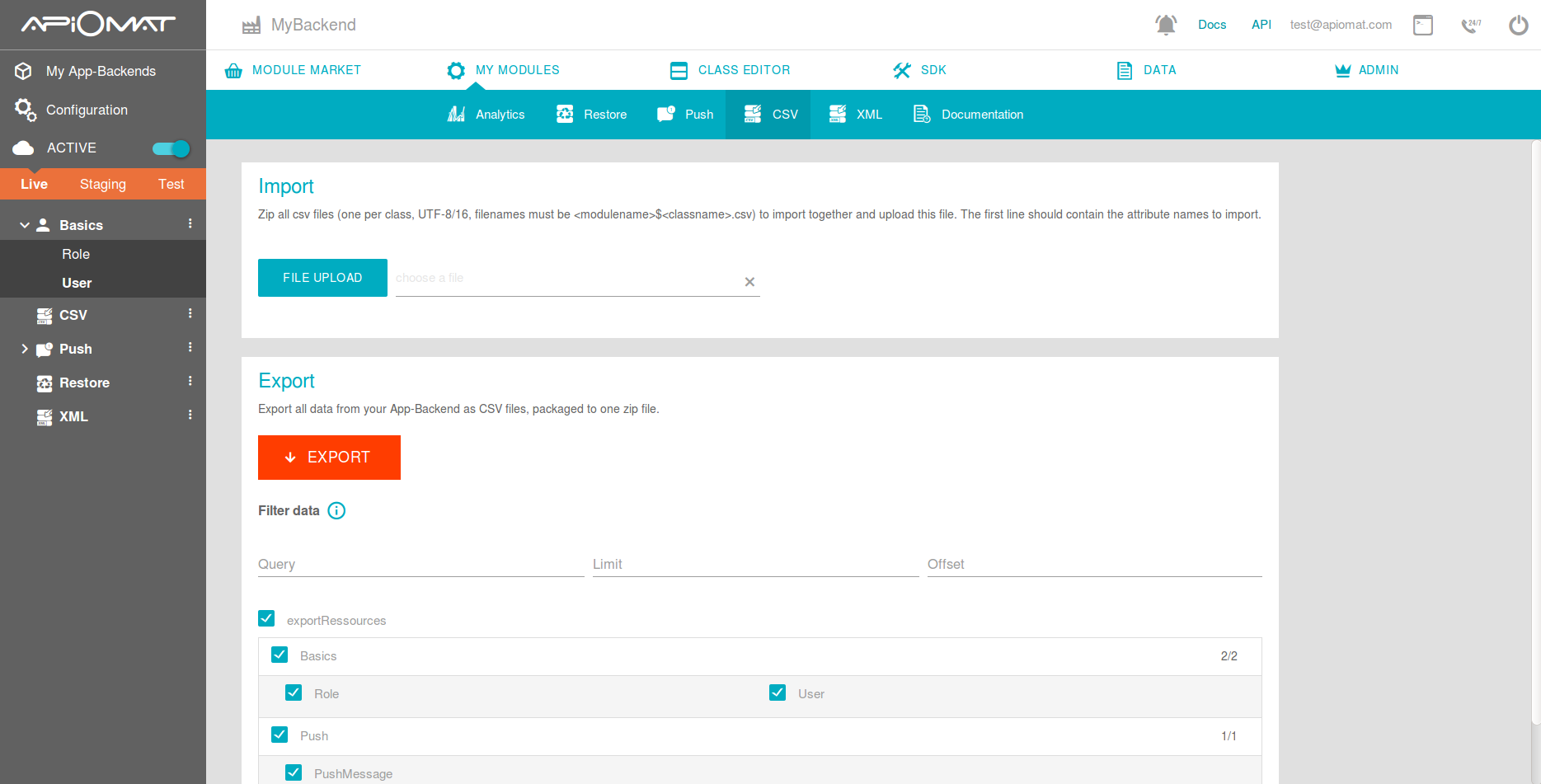Switch to the Staging environment tab
This screenshot has height=784, width=1541.
[x=103, y=184]
